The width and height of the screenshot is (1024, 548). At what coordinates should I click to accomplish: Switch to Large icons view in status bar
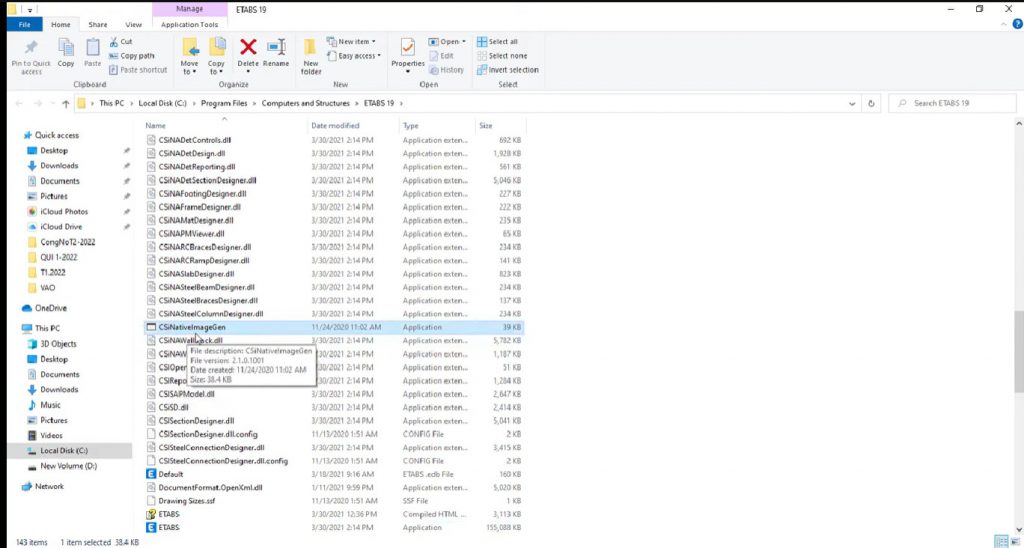click(x=1014, y=541)
